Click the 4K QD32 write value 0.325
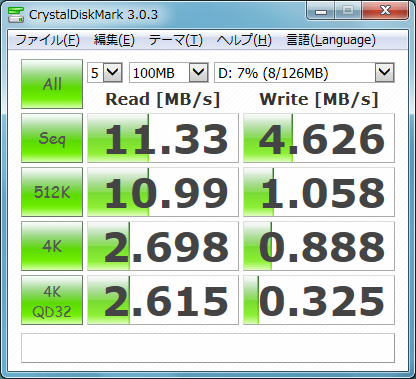Viewport: 416px width, 379px height. (319, 300)
